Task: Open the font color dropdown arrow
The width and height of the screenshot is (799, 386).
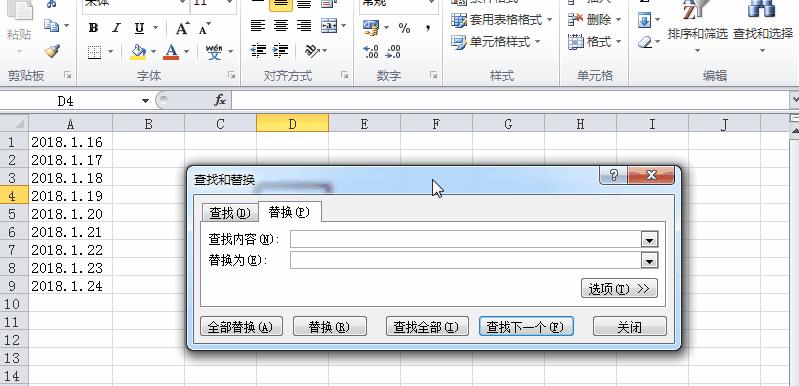Action: coord(186,52)
